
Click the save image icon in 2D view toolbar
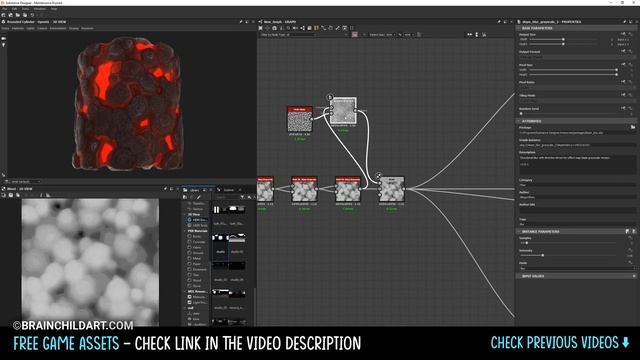(11, 195)
